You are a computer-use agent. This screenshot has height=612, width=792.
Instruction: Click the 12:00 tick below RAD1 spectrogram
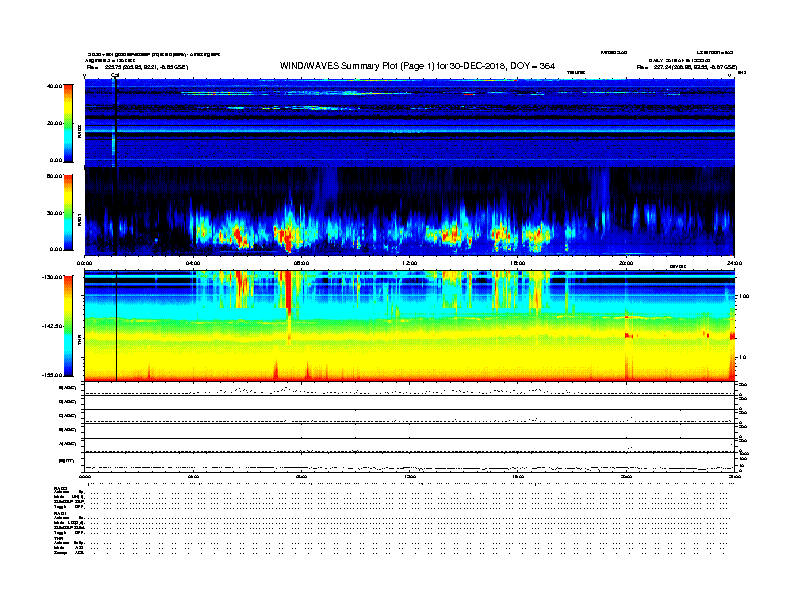click(x=410, y=263)
